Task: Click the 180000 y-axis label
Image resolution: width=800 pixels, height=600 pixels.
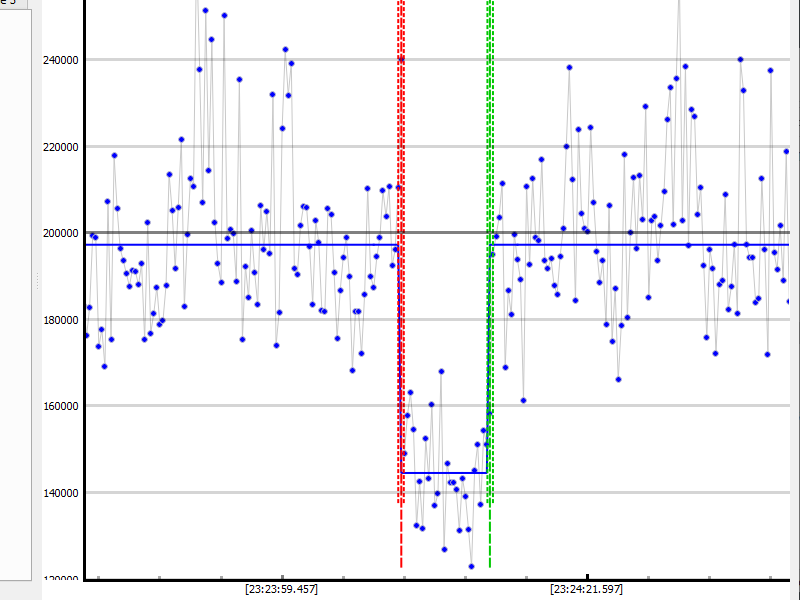Action: 60,320
